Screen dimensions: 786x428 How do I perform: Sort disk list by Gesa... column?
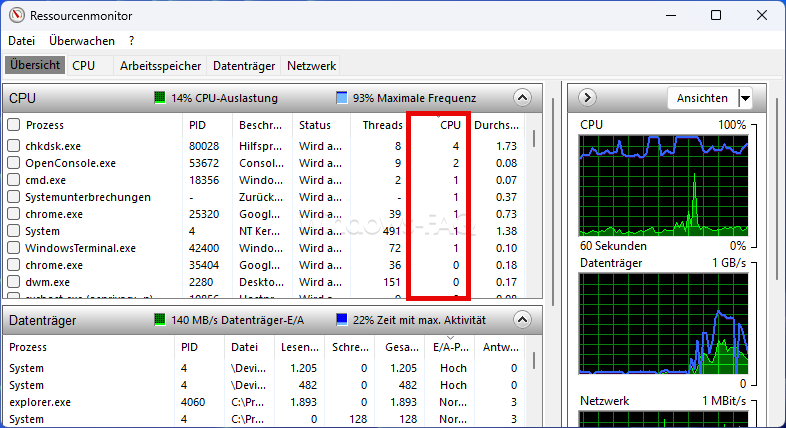coord(402,347)
